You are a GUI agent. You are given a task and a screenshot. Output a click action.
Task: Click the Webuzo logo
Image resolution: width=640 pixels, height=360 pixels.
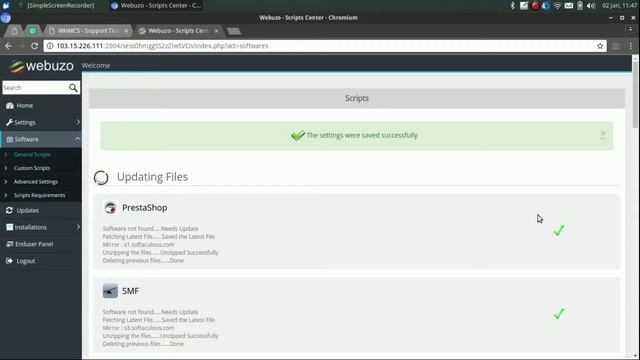click(x=41, y=66)
